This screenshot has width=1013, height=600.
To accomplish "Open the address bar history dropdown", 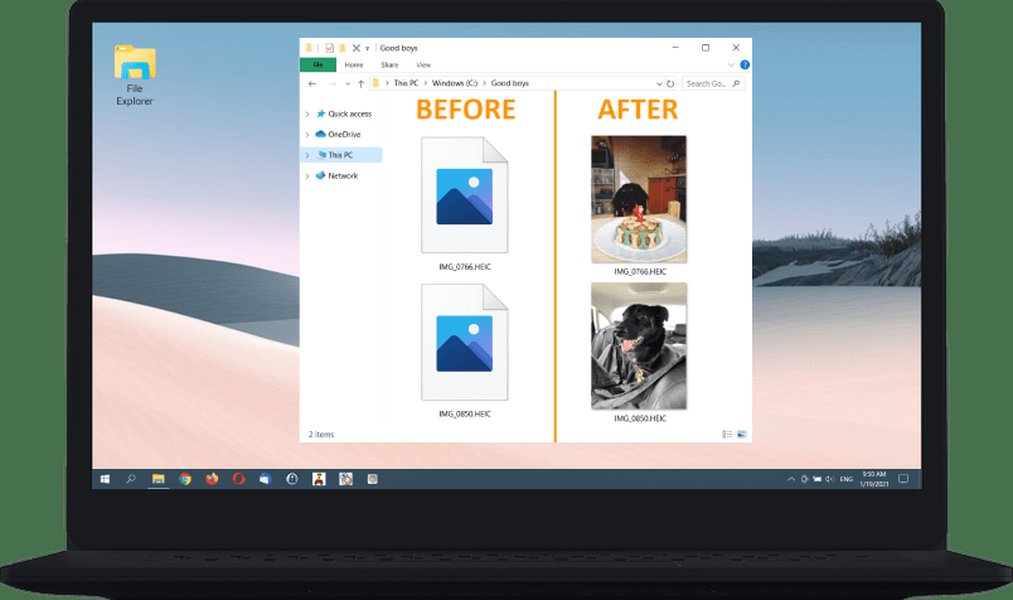I will coord(659,84).
